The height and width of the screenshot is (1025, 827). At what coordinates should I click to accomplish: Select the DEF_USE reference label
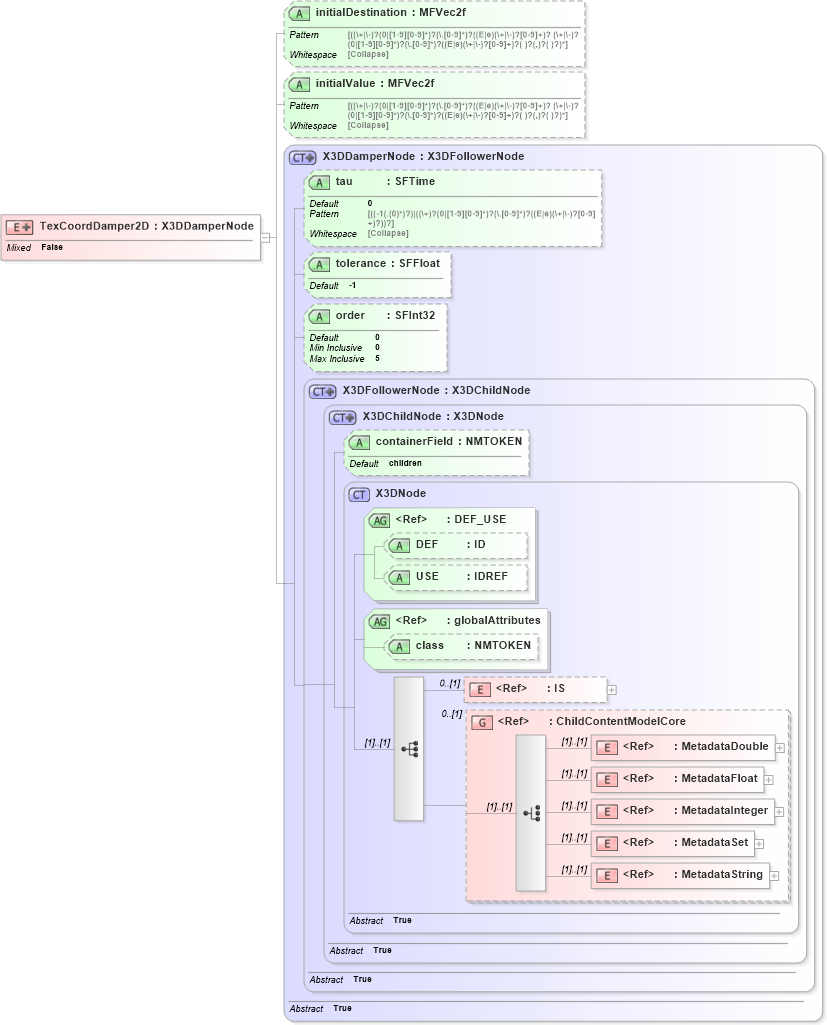click(451, 519)
